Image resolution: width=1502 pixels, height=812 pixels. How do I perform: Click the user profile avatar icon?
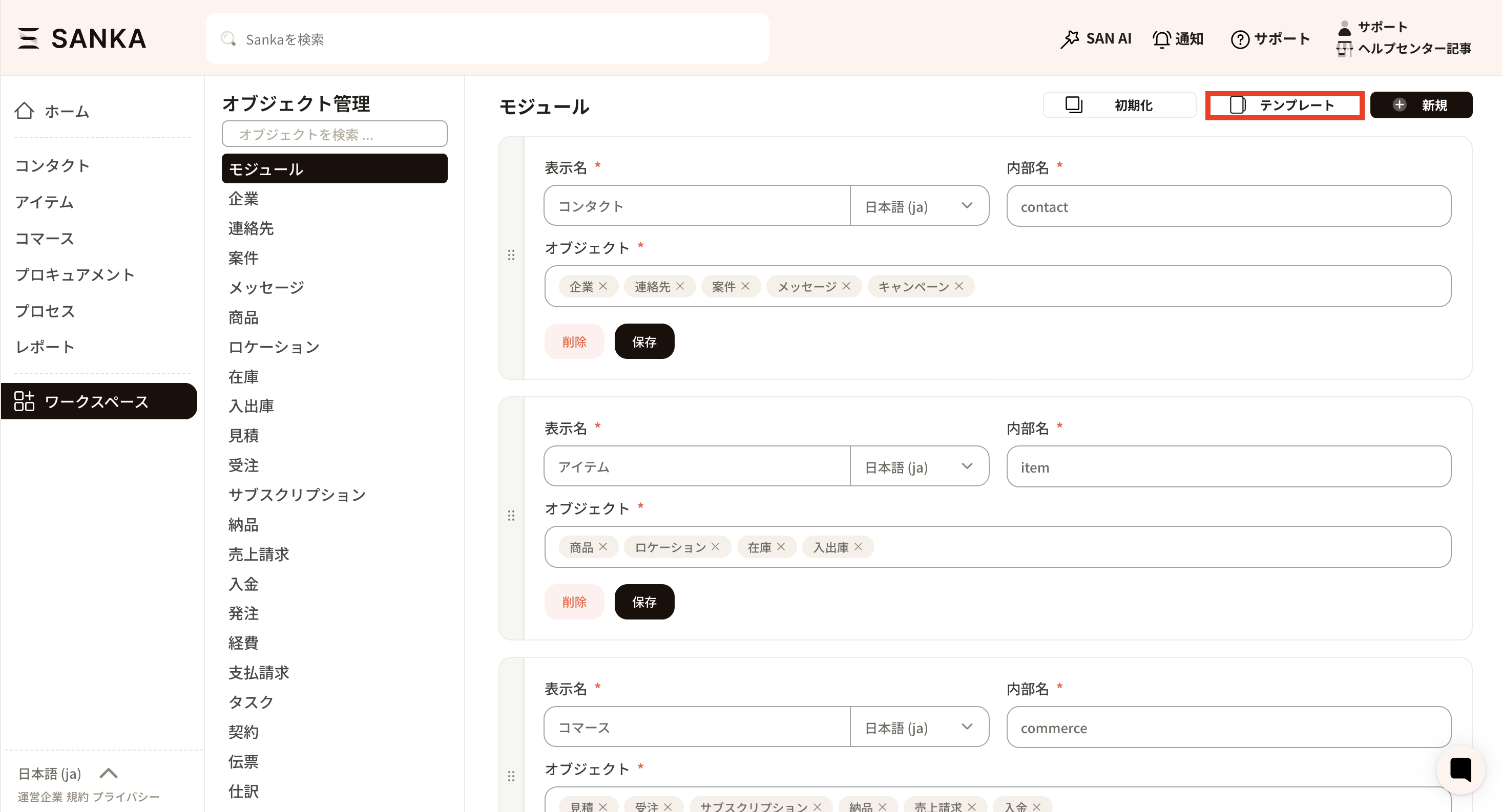coord(1345,28)
